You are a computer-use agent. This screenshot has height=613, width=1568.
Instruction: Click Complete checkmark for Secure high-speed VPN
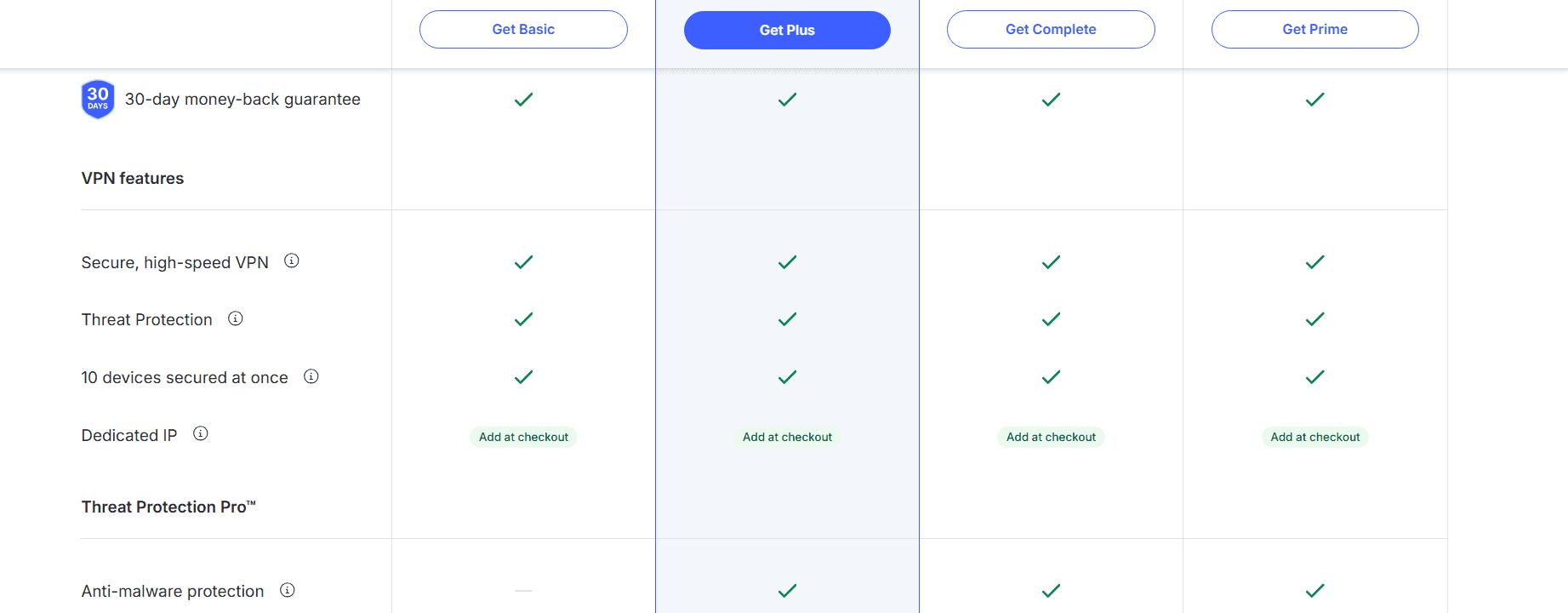point(1051,262)
